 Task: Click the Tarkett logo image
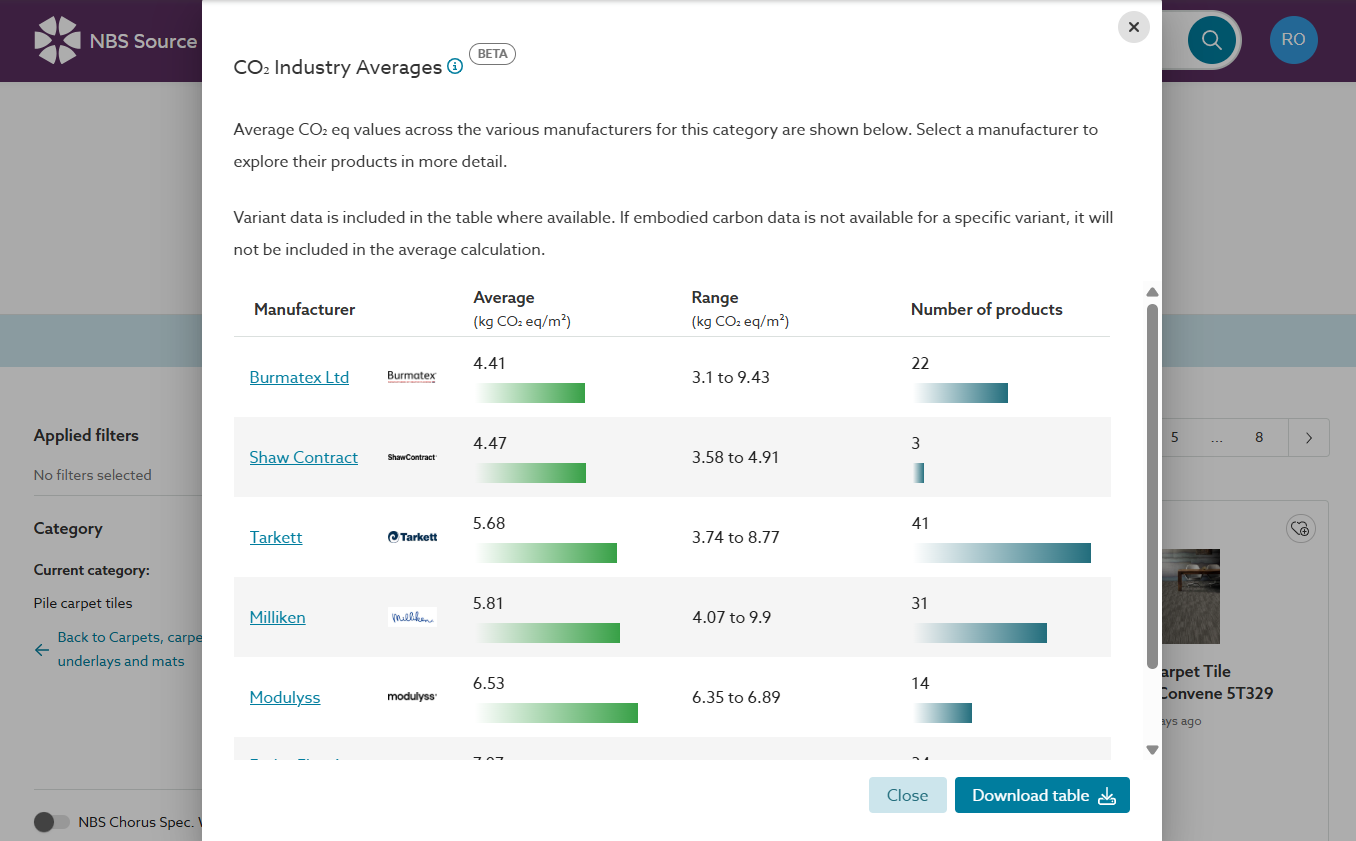pyautogui.click(x=412, y=537)
